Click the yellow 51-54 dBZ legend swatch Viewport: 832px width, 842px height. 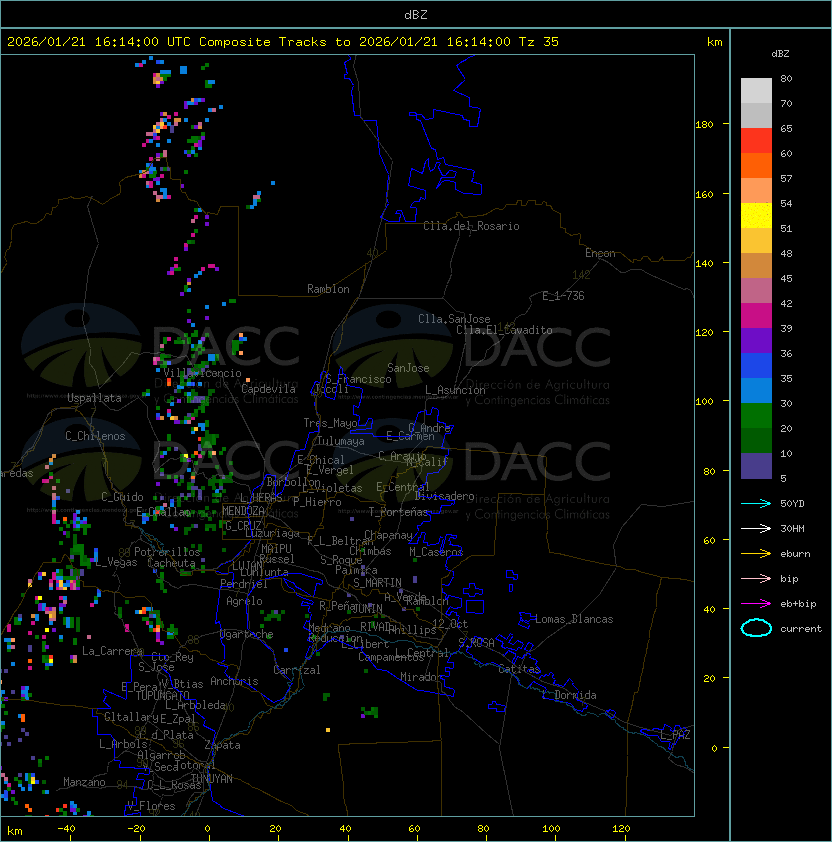(x=756, y=216)
